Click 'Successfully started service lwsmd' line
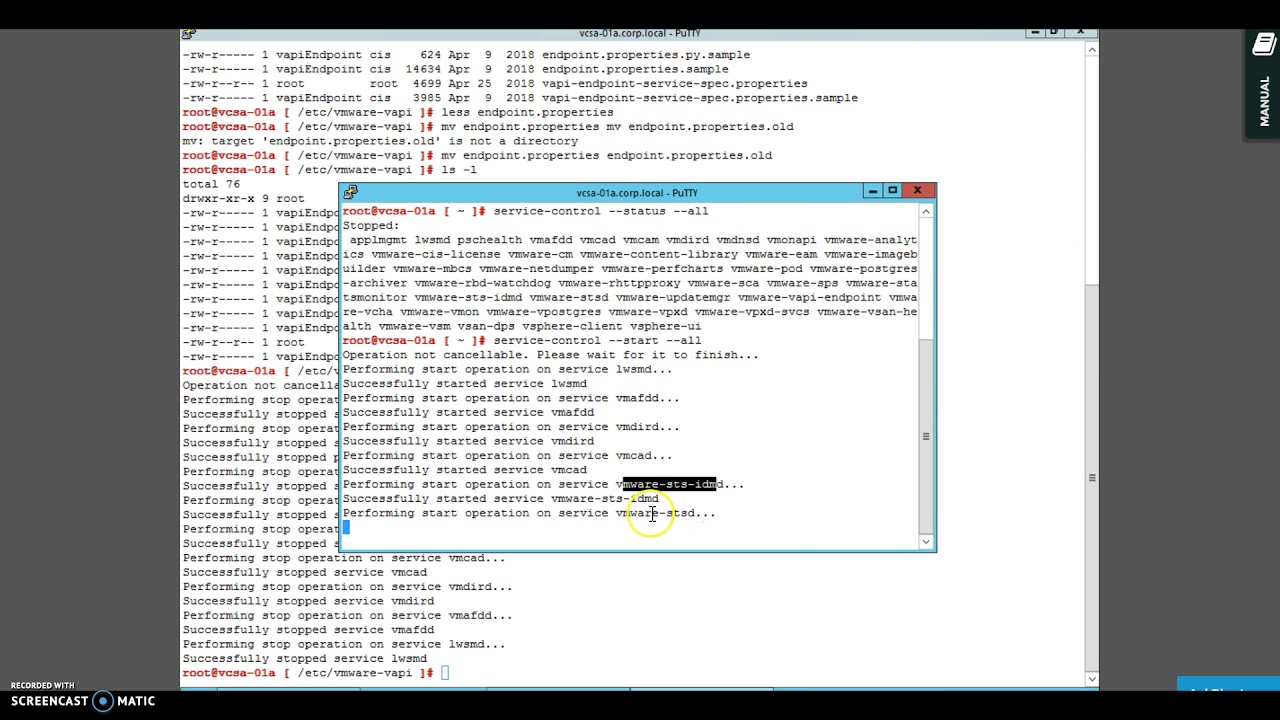 [x=465, y=384]
